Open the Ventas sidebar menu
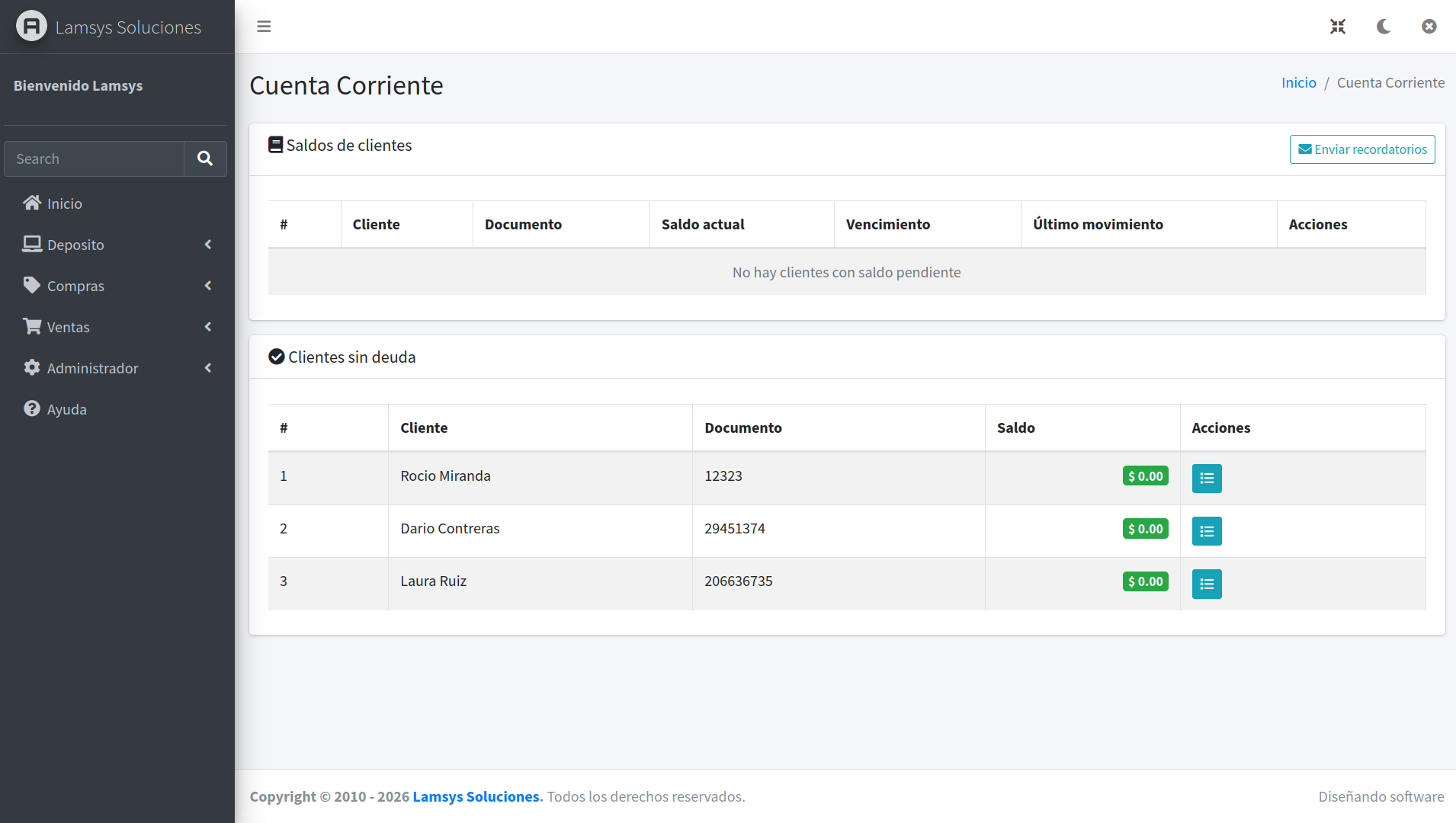This screenshot has height=823, width=1456. (117, 327)
